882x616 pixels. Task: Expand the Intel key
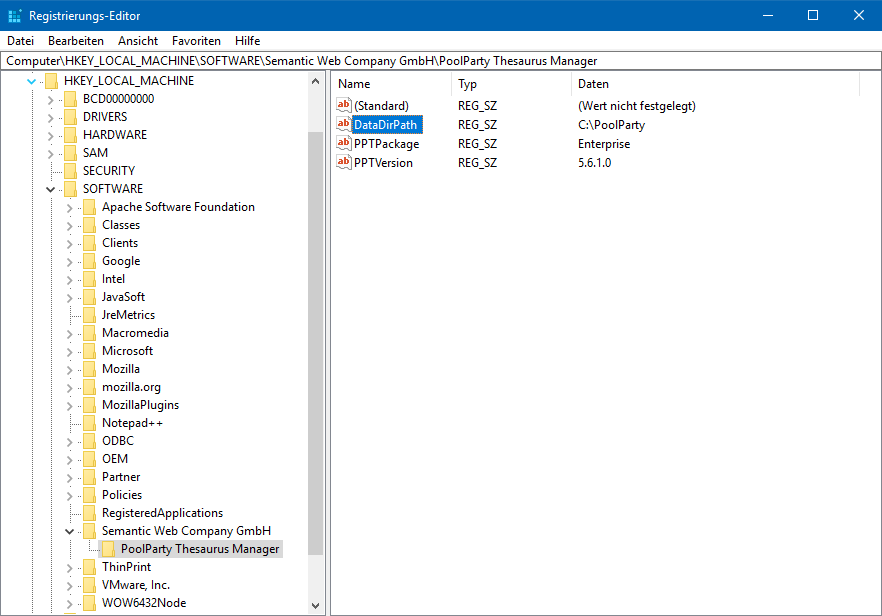pyautogui.click(x=69, y=280)
